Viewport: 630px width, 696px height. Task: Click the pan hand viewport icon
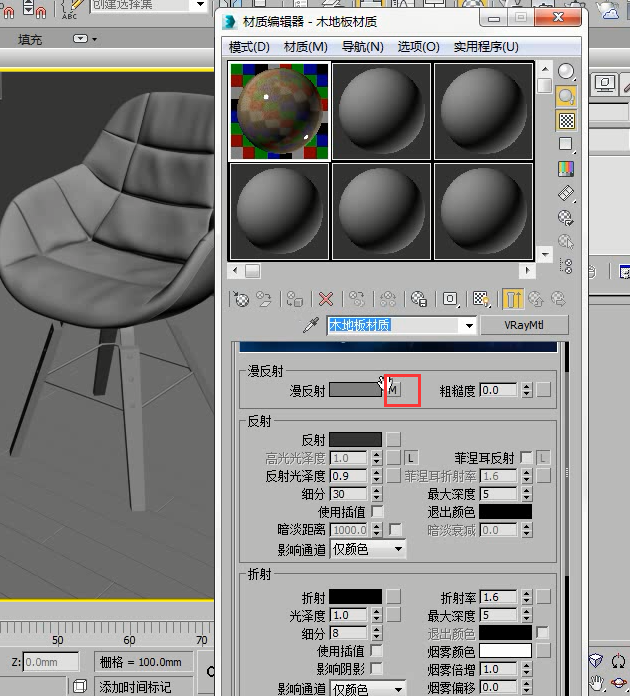click(x=596, y=682)
